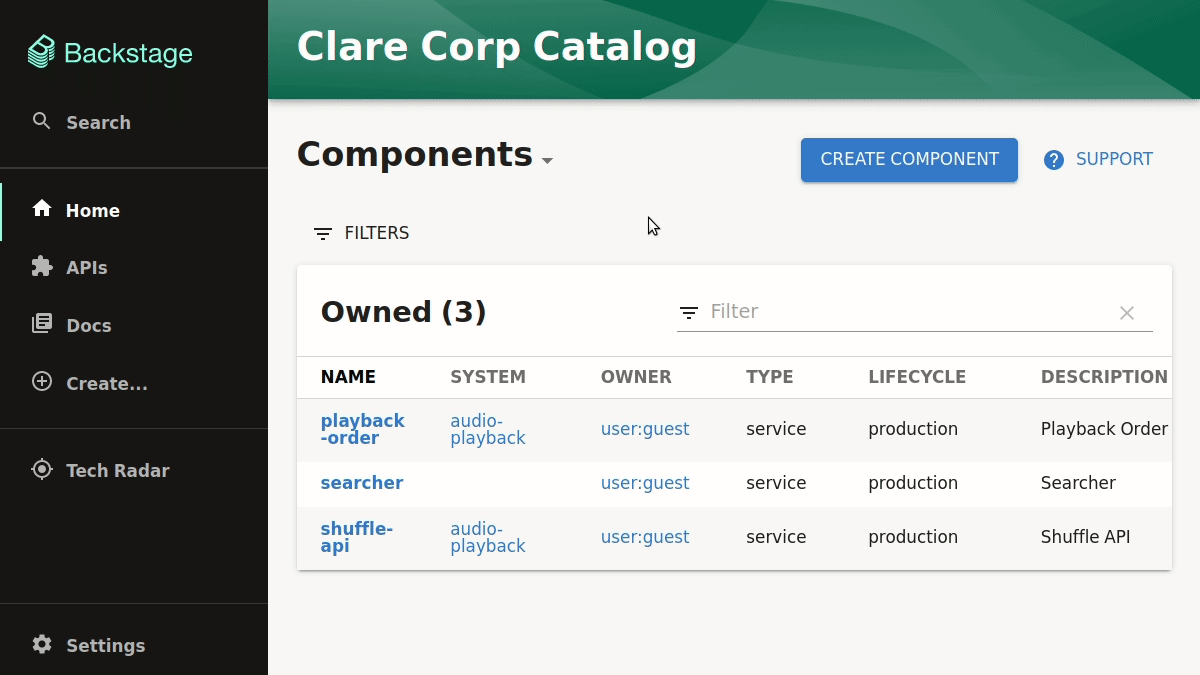Image resolution: width=1200 pixels, height=675 pixels.
Task: Open the shuffle-api component
Action: tap(356, 537)
